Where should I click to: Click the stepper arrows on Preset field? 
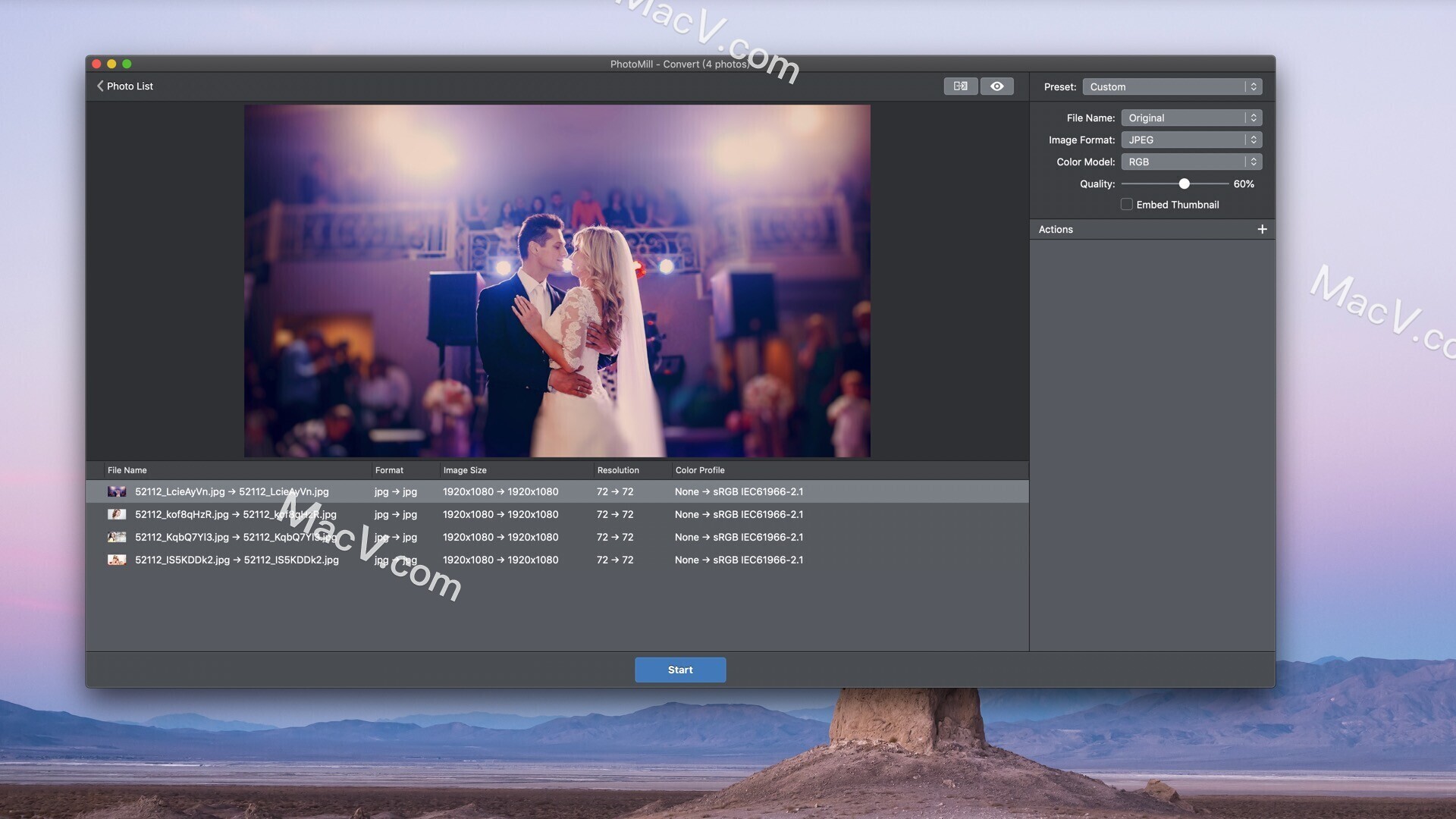coord(1252,86)
